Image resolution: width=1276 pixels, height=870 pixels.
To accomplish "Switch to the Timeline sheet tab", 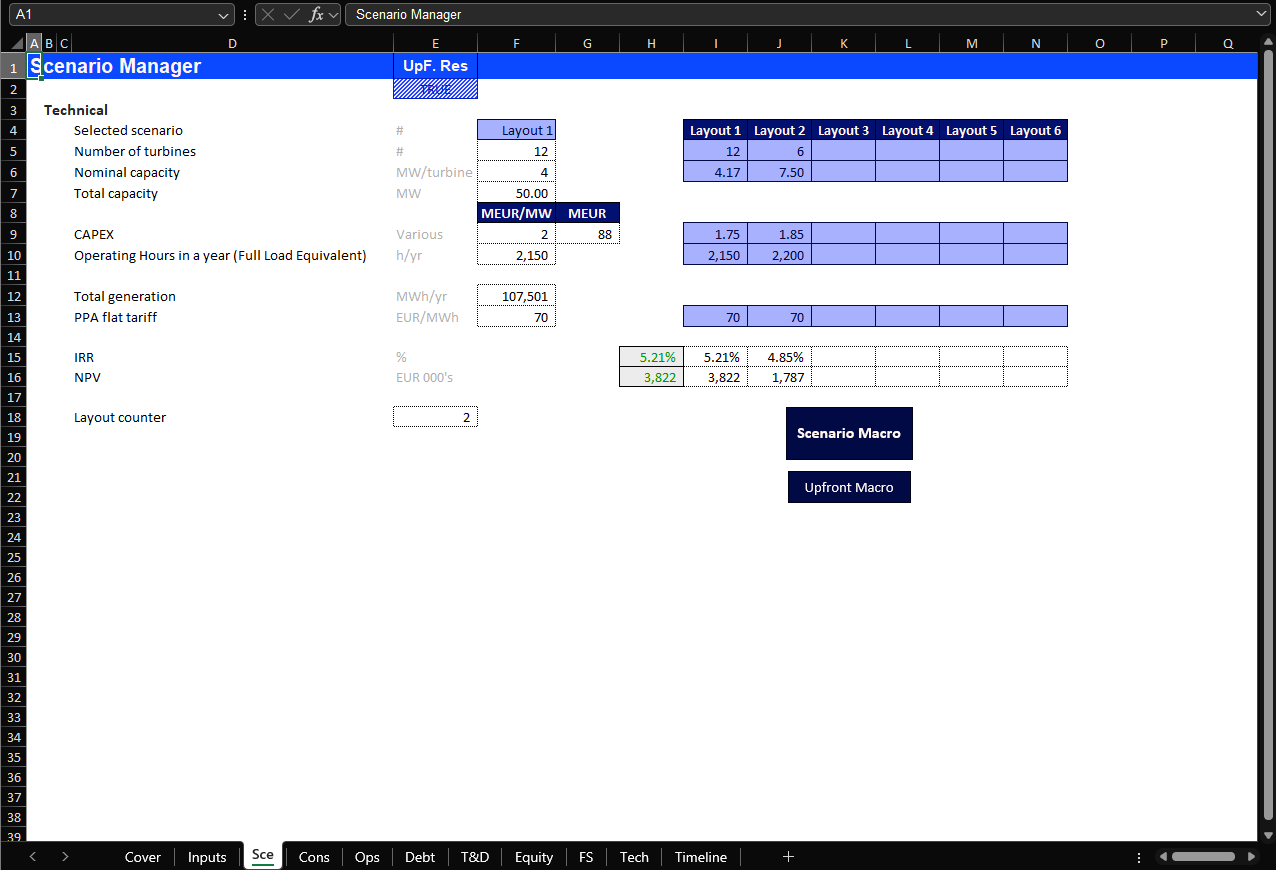I will pyautogui.click(x=700, y=857).
